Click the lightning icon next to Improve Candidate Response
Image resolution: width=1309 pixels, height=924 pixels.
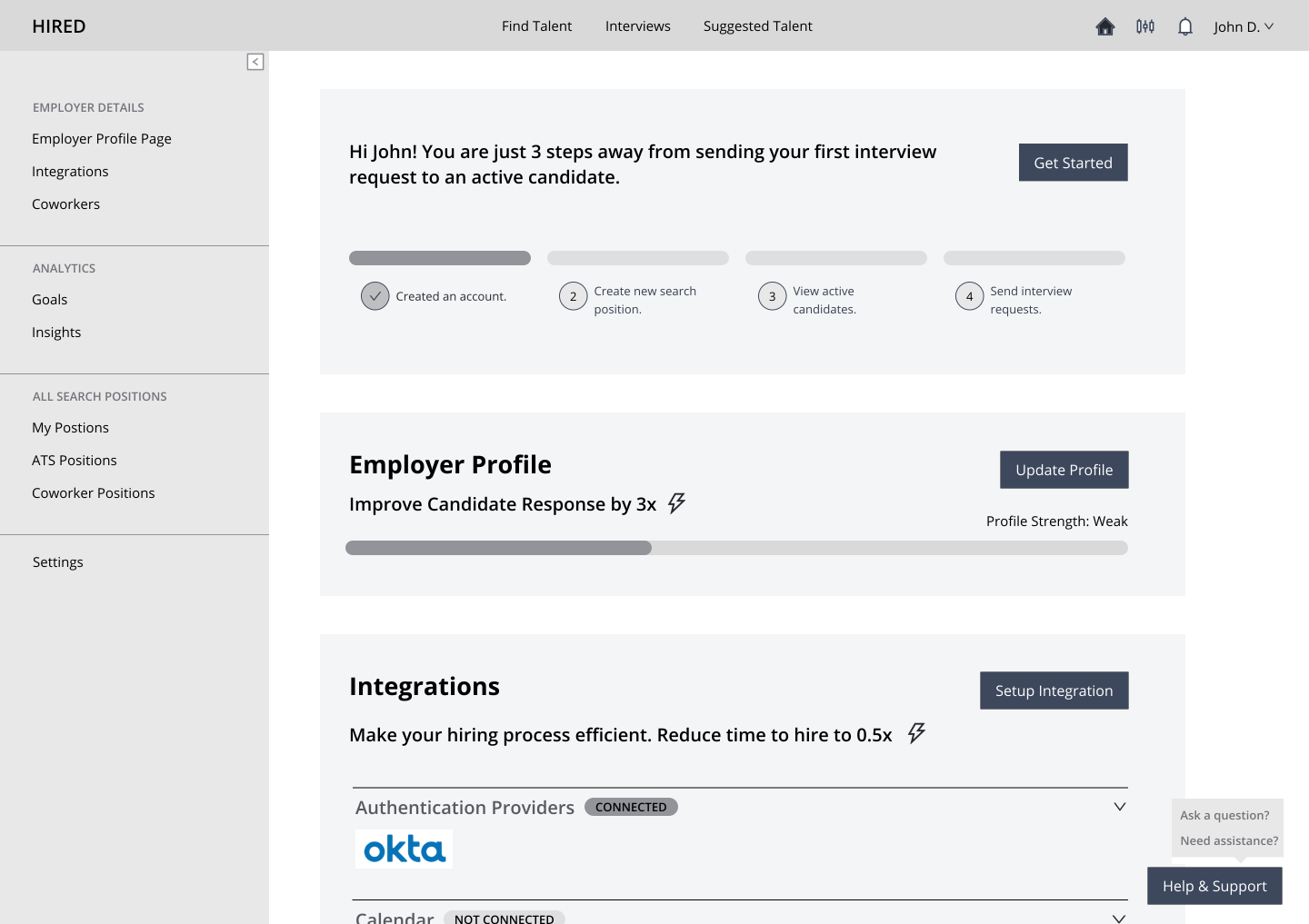676,502
